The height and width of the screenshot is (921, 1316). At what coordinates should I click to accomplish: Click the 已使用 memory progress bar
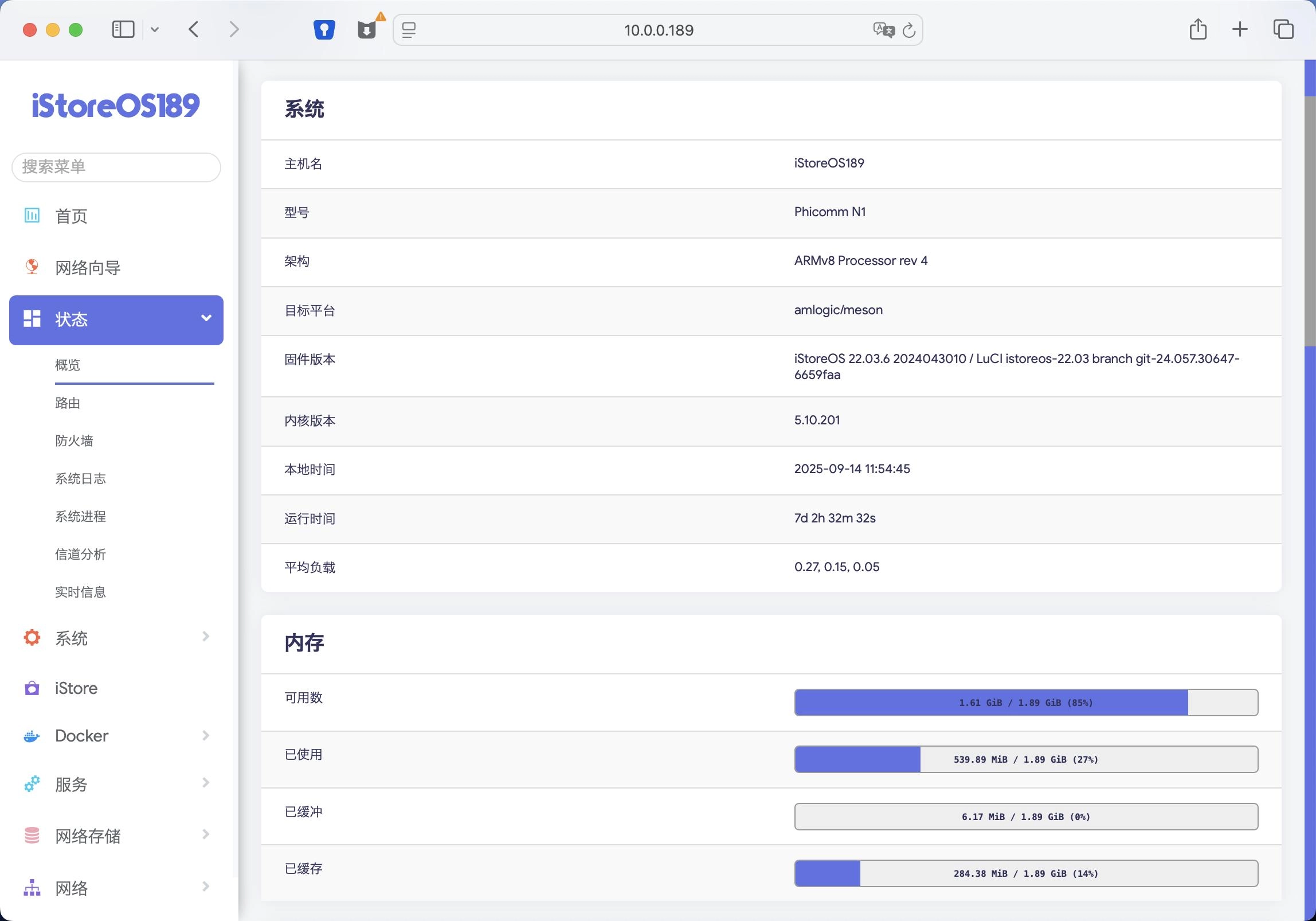click(1026, 759)
